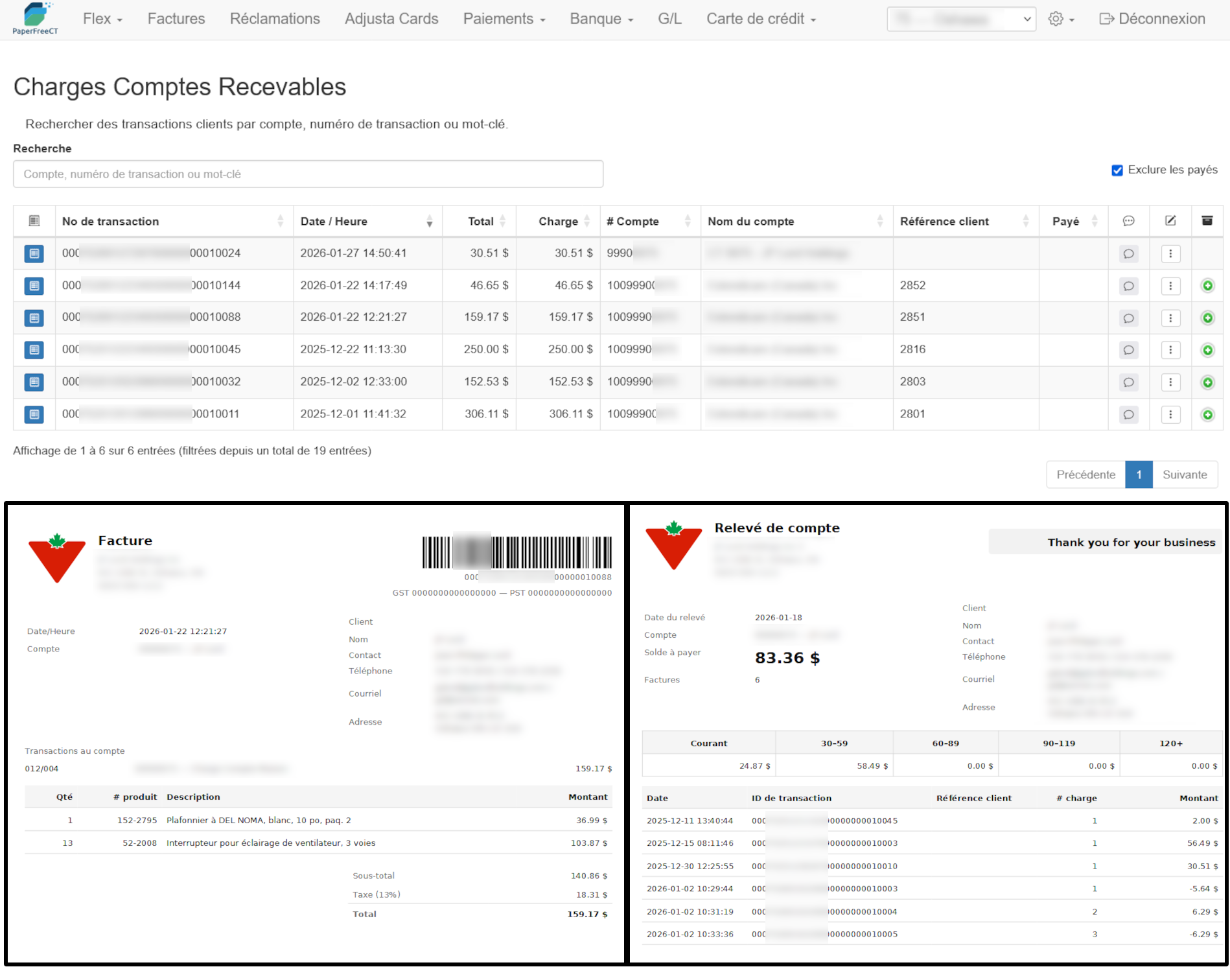Click the Suivante pagination button
The height and width of the screenshot is (980, 1230).
(1184, 474)
